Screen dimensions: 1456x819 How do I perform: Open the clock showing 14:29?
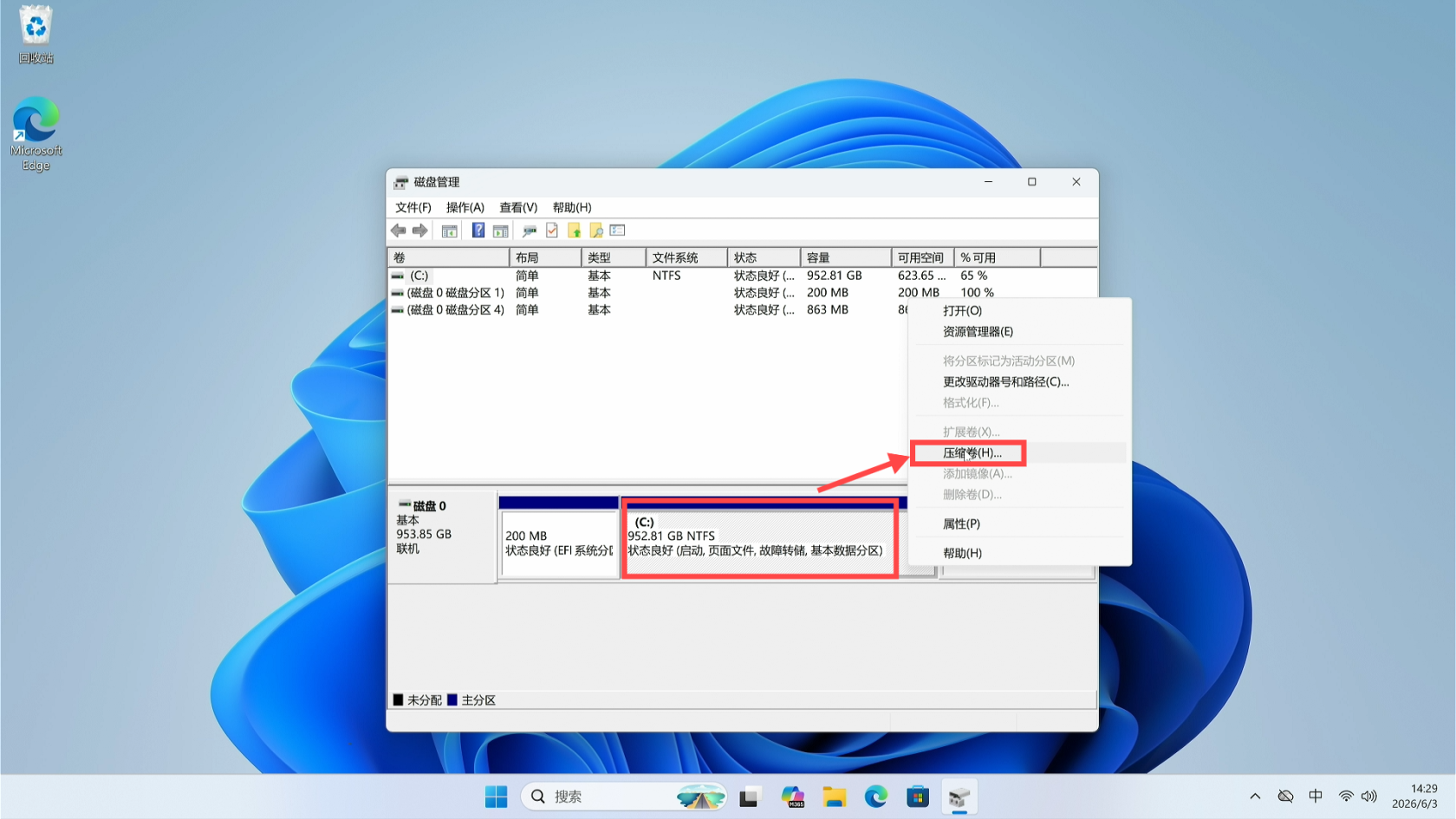(x=1415, y=796)
